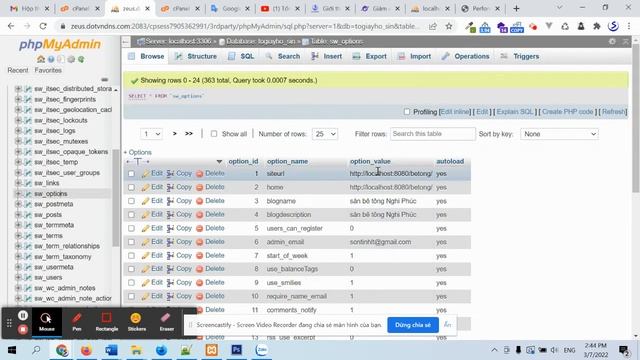Switch to the SQL tab
The height and width of the screenshot is (360, 640).
point(241,56)
